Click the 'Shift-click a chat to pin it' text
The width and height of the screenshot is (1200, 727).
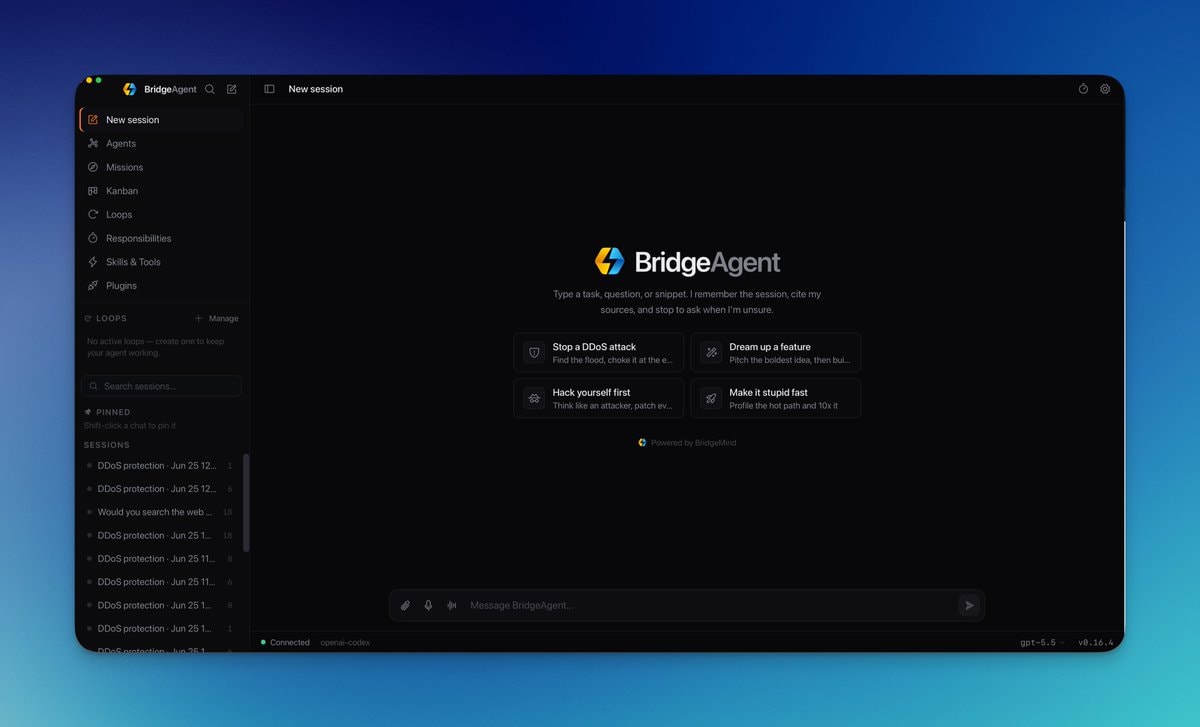click(130, 426)
